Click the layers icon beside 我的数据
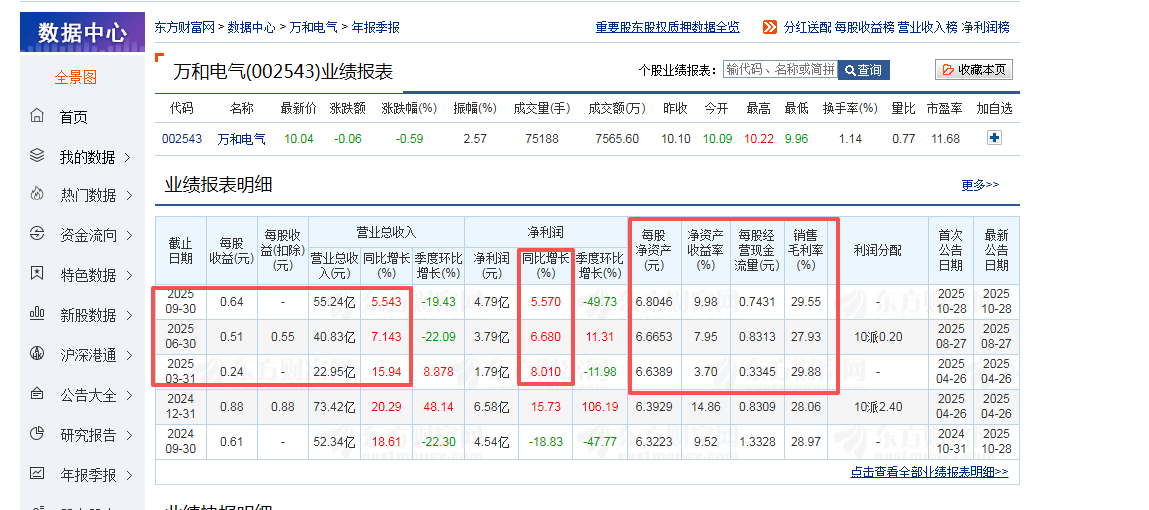 tap(37, 155)
